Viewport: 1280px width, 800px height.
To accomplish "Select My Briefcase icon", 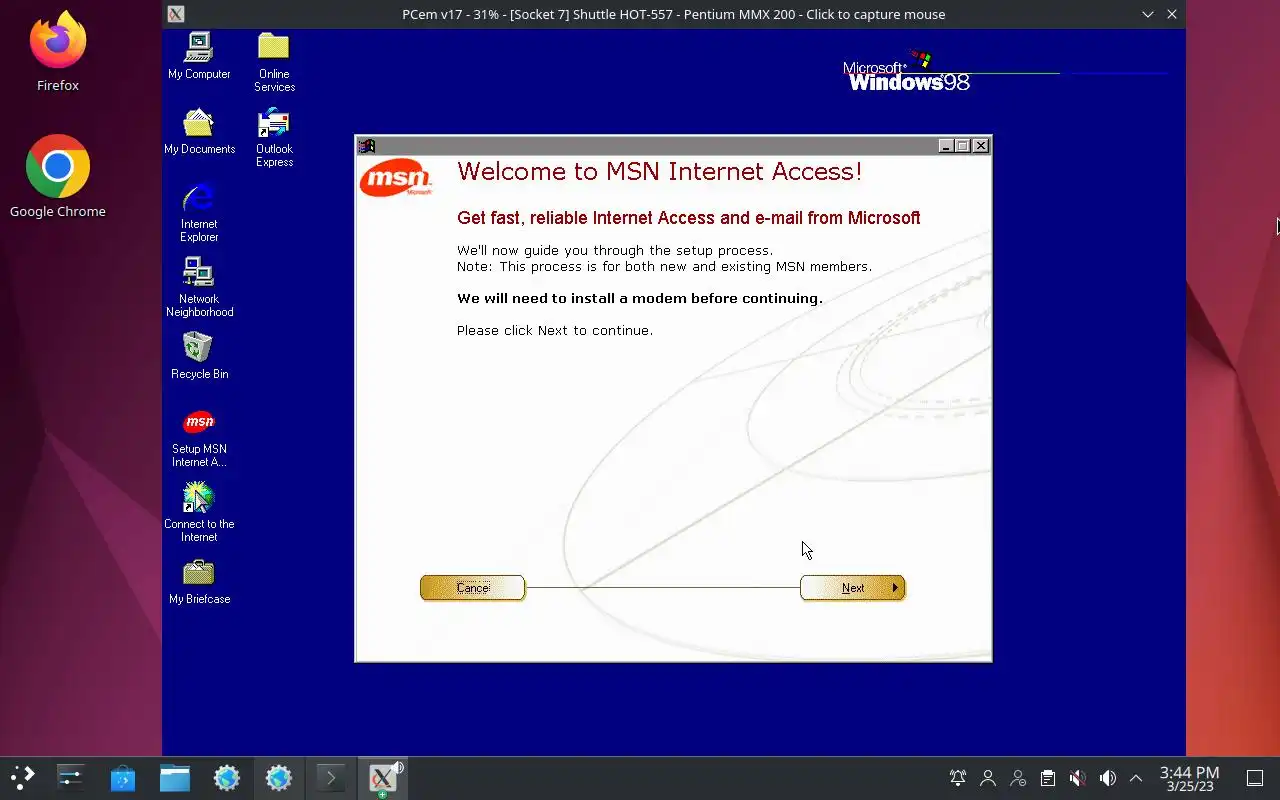I will [199, 581].
